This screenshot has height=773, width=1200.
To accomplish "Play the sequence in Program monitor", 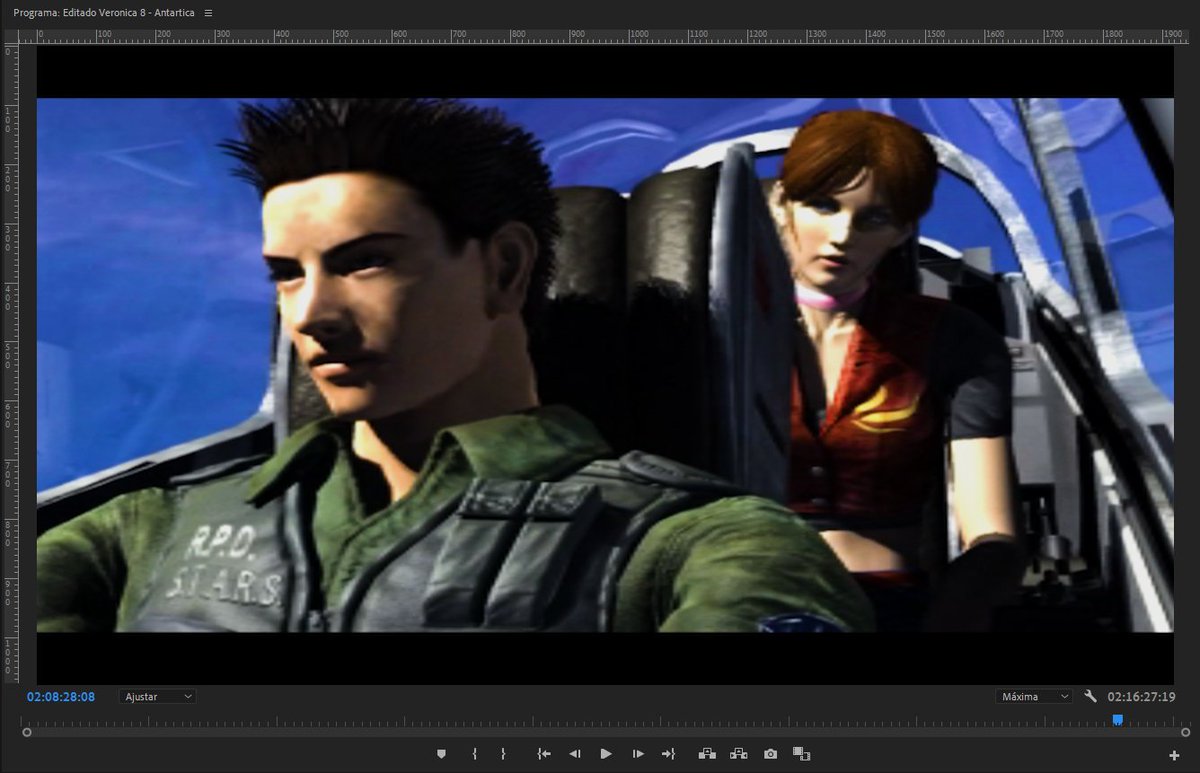I will pyautogui.click(x=606, y=754).
